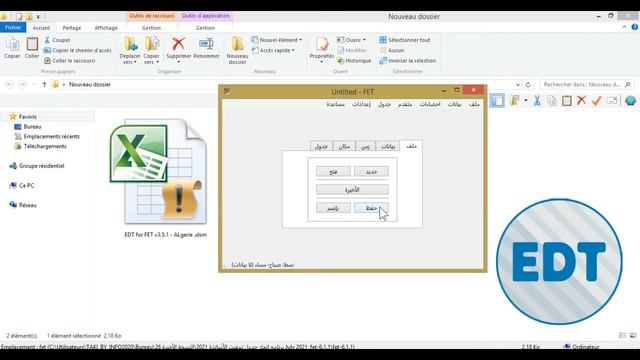Open the احصاءات menu in FET
Viewport: 640px width, 360px height.
(x=430, y=104)
